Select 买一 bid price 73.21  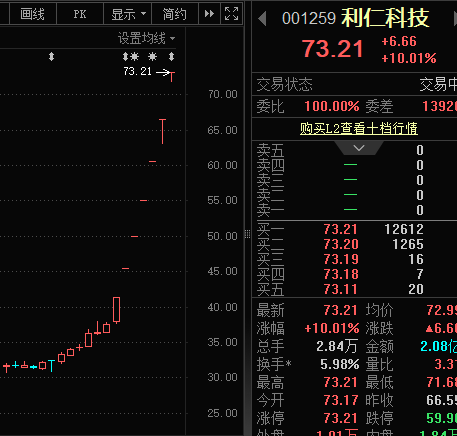tap(341, 229)
